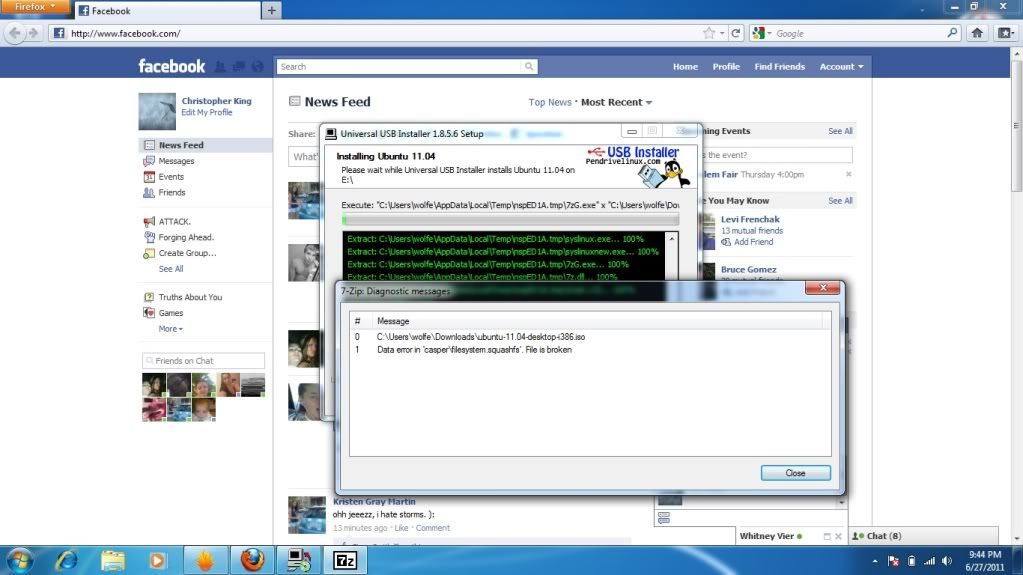Click See All for Upcoming Events

(x=840, y=131)
